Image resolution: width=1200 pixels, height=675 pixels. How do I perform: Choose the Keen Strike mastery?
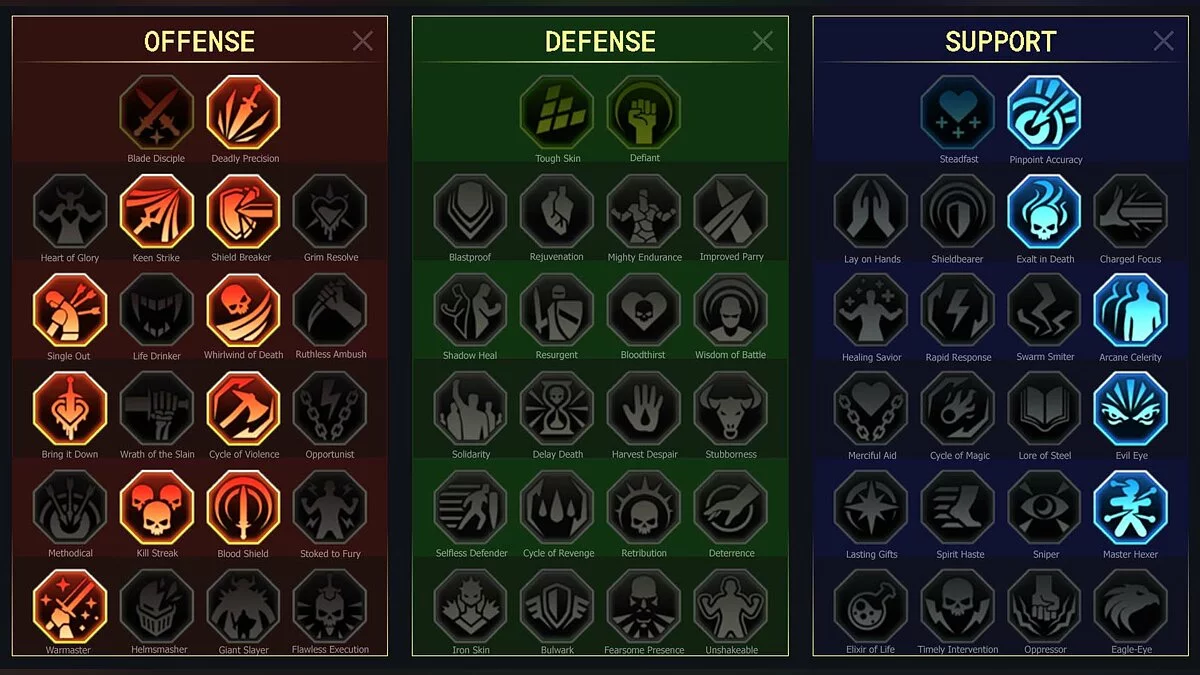click(157, 211)
